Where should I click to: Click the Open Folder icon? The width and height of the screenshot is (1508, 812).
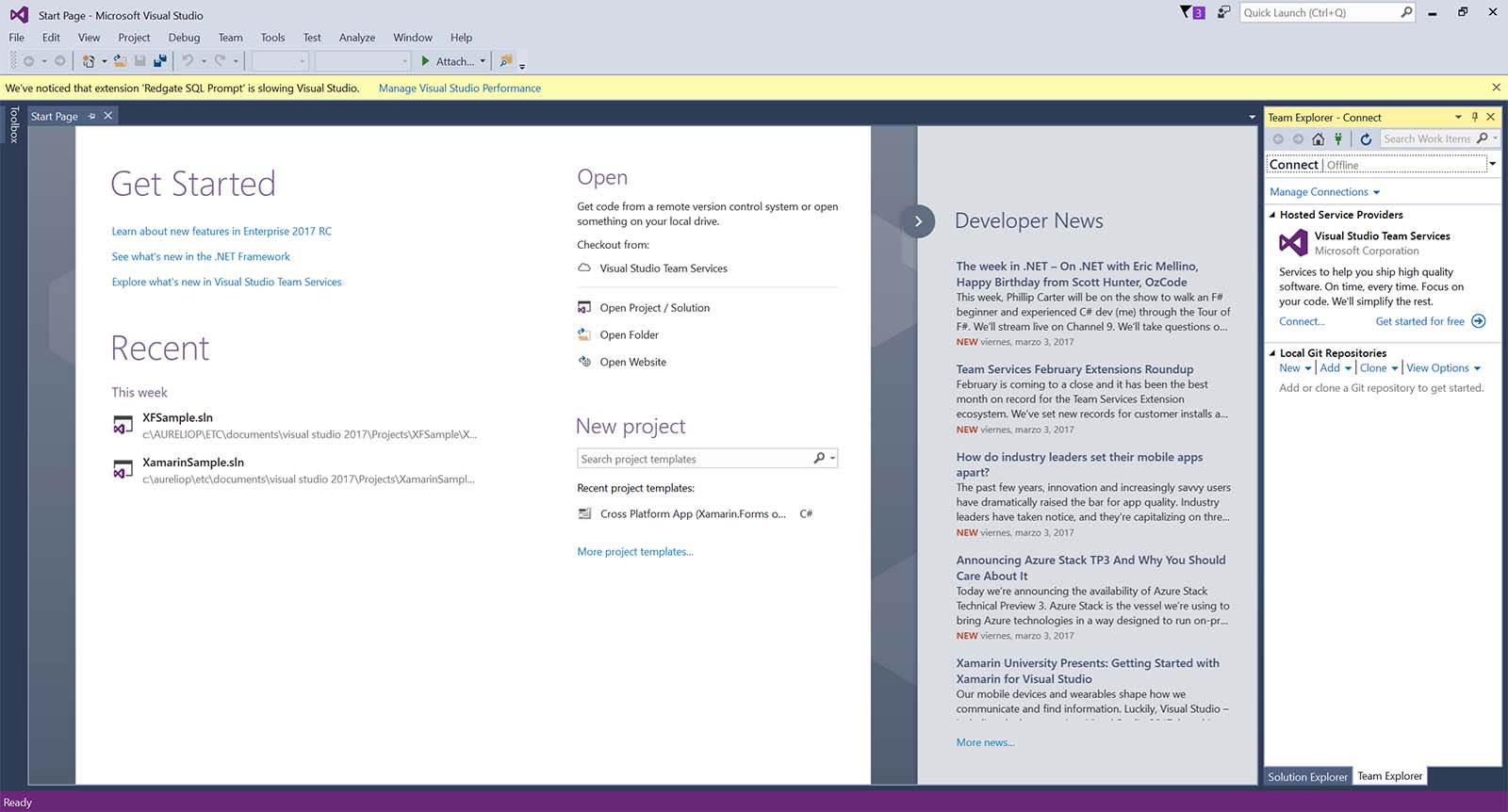coord(584,334)
